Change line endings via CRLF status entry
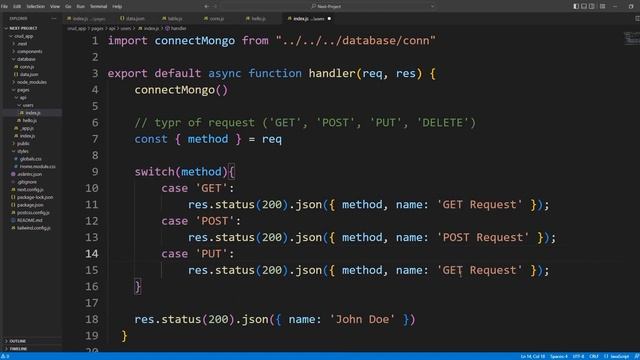 tap(594, 356)
